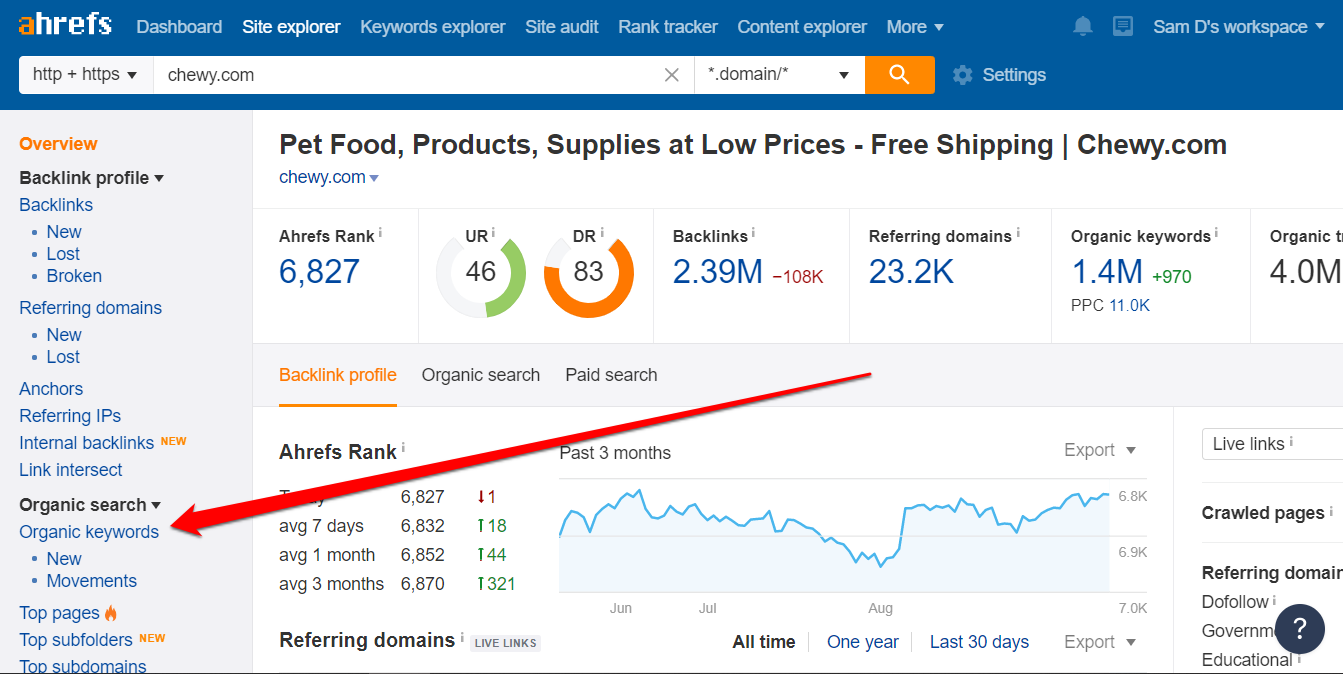1343x674 pixels.
Task: Show info icon in Live links box
Action: pos(1291,441)
